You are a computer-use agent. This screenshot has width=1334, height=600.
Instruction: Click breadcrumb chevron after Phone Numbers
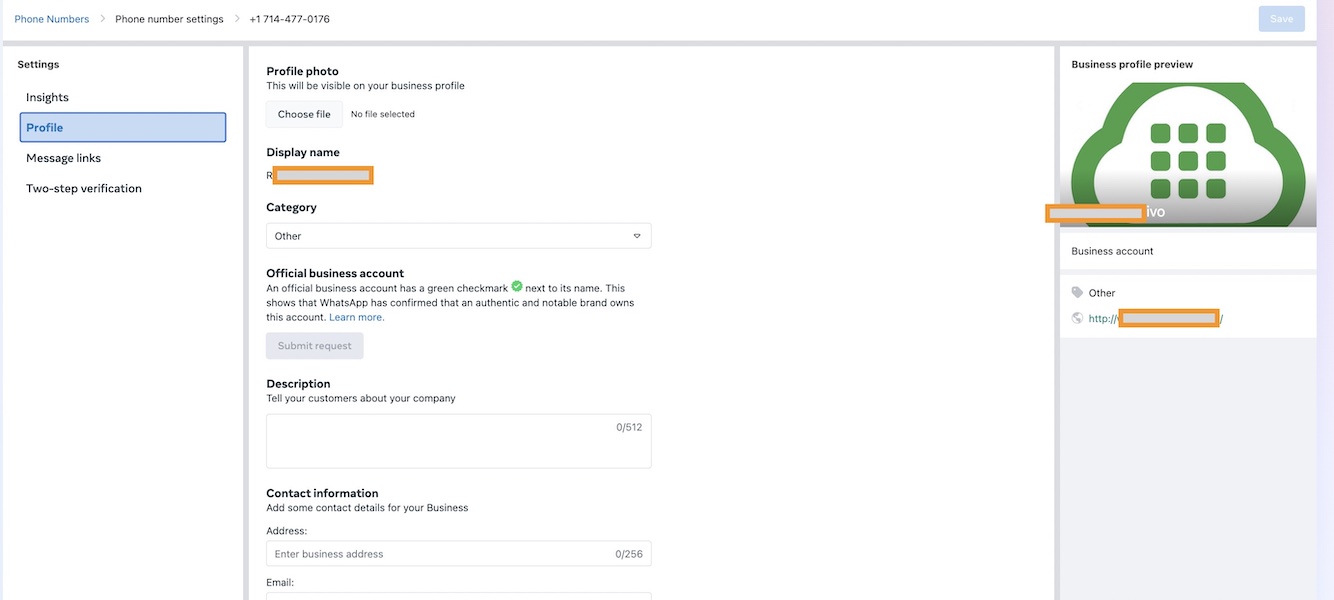[102, 19]
